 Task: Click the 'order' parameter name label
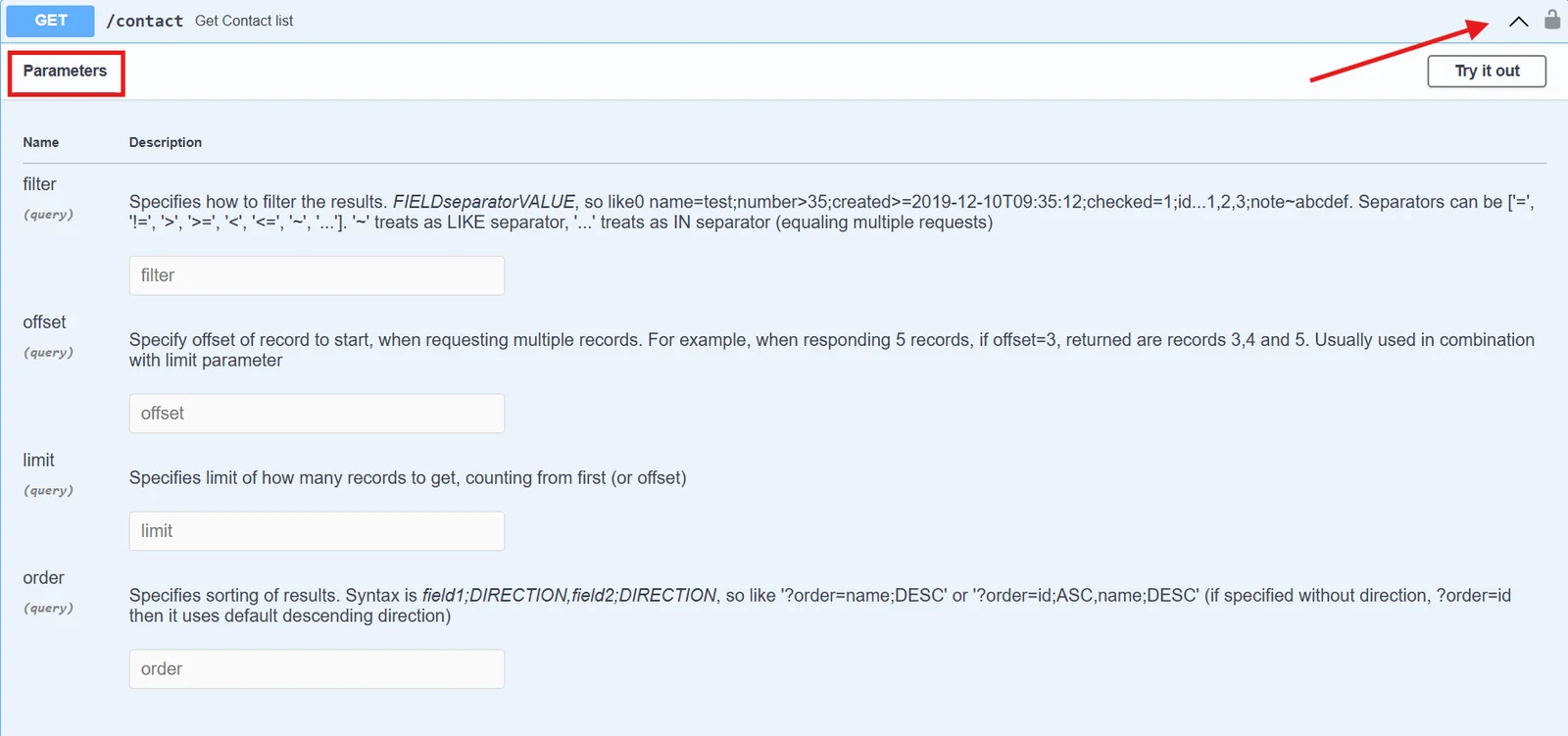pos(43,578)
